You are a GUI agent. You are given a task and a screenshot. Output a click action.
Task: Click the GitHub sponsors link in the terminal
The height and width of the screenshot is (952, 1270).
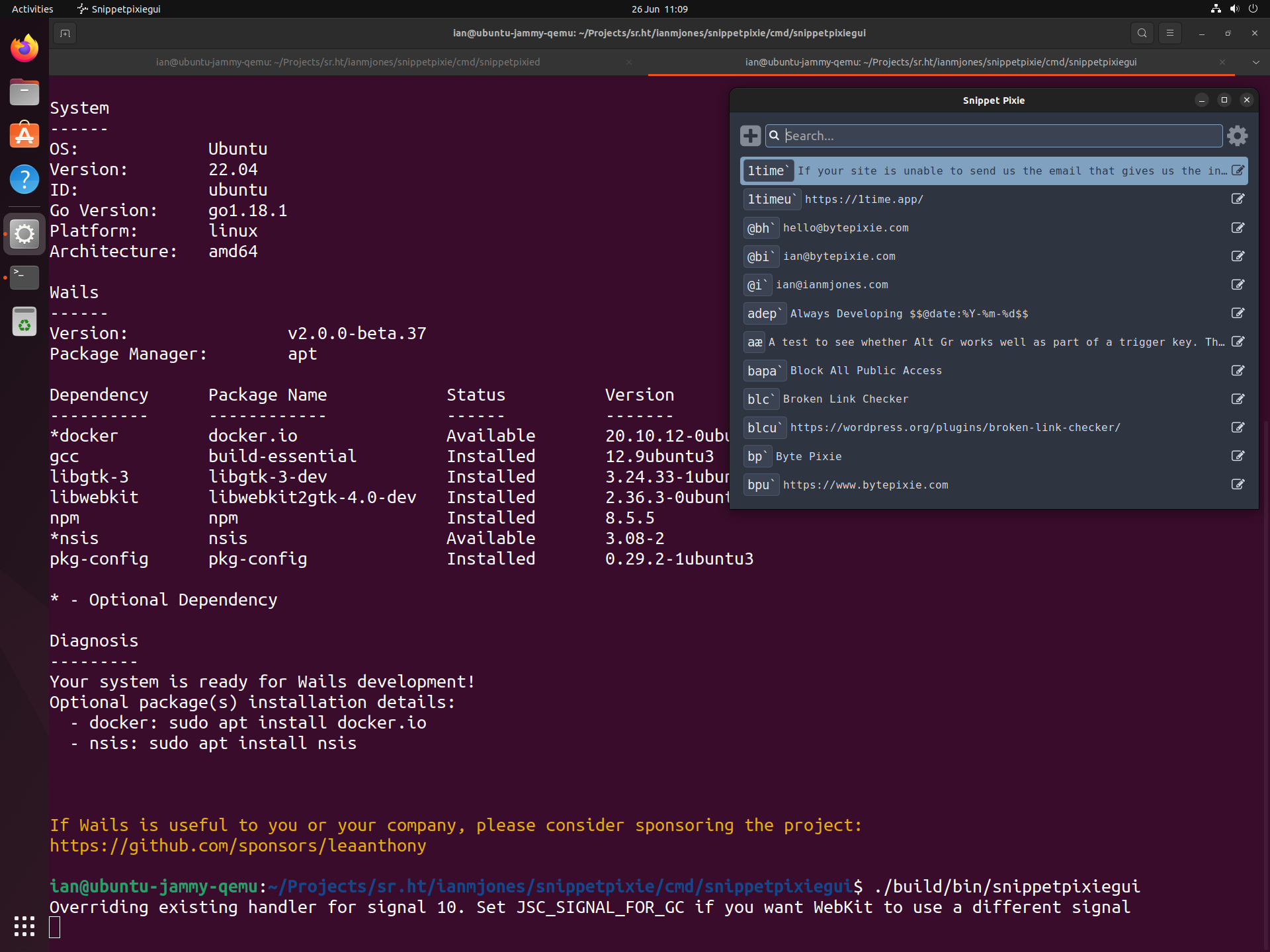click(x=237, y=845)
